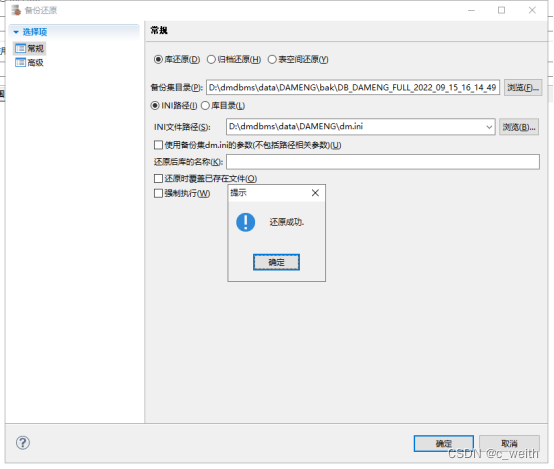
Task: Enable 还原时覆盖已存在文件(O) checkbox
Action: 158,178
